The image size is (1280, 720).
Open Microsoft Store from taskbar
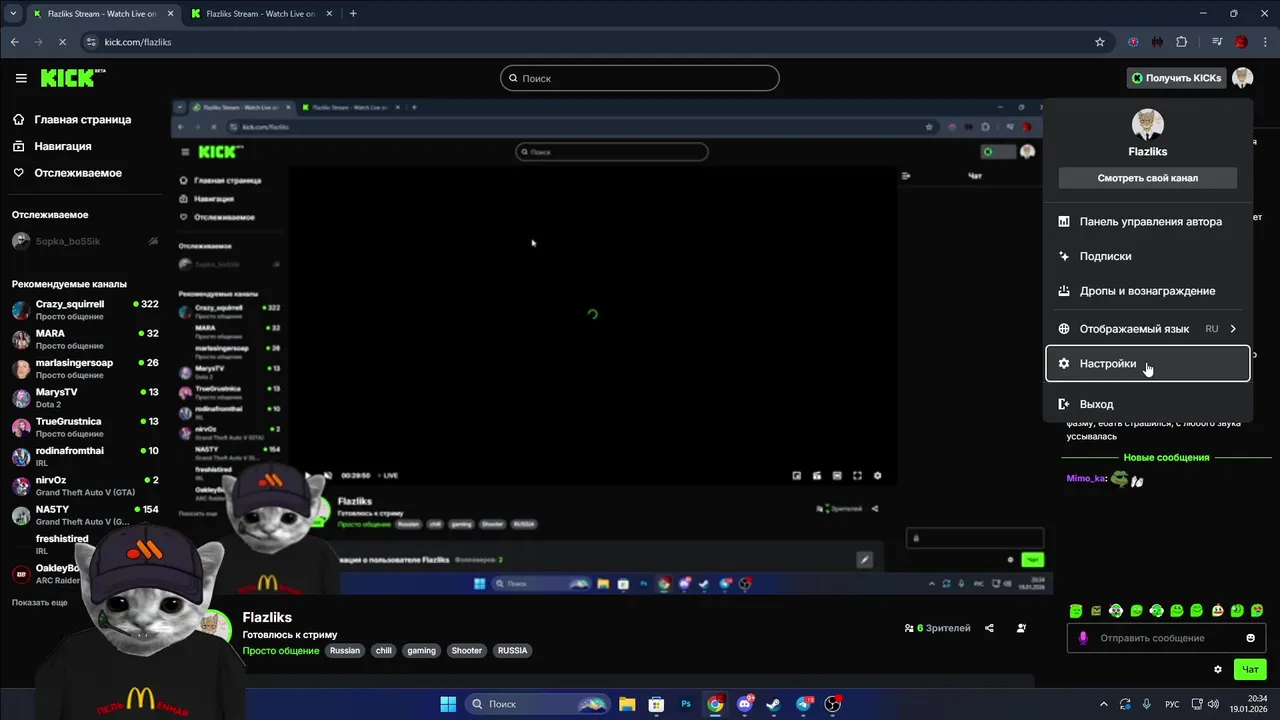[656, 704]
